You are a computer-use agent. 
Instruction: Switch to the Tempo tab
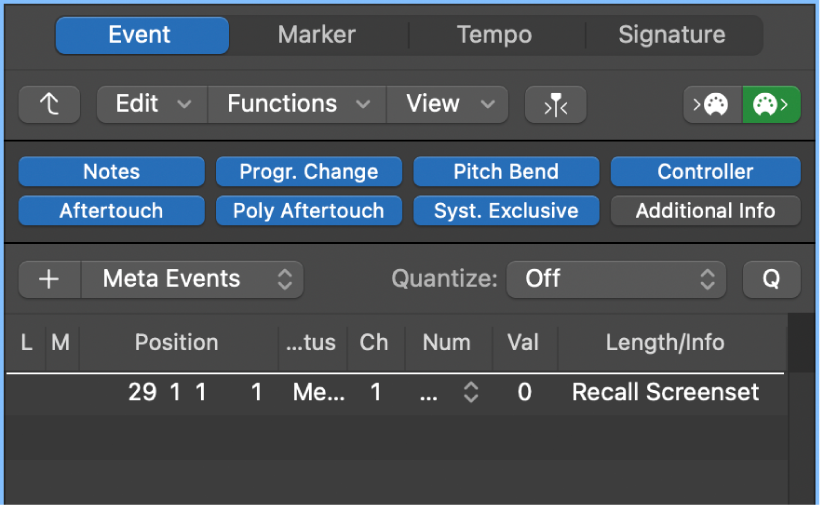coord(494,35)
